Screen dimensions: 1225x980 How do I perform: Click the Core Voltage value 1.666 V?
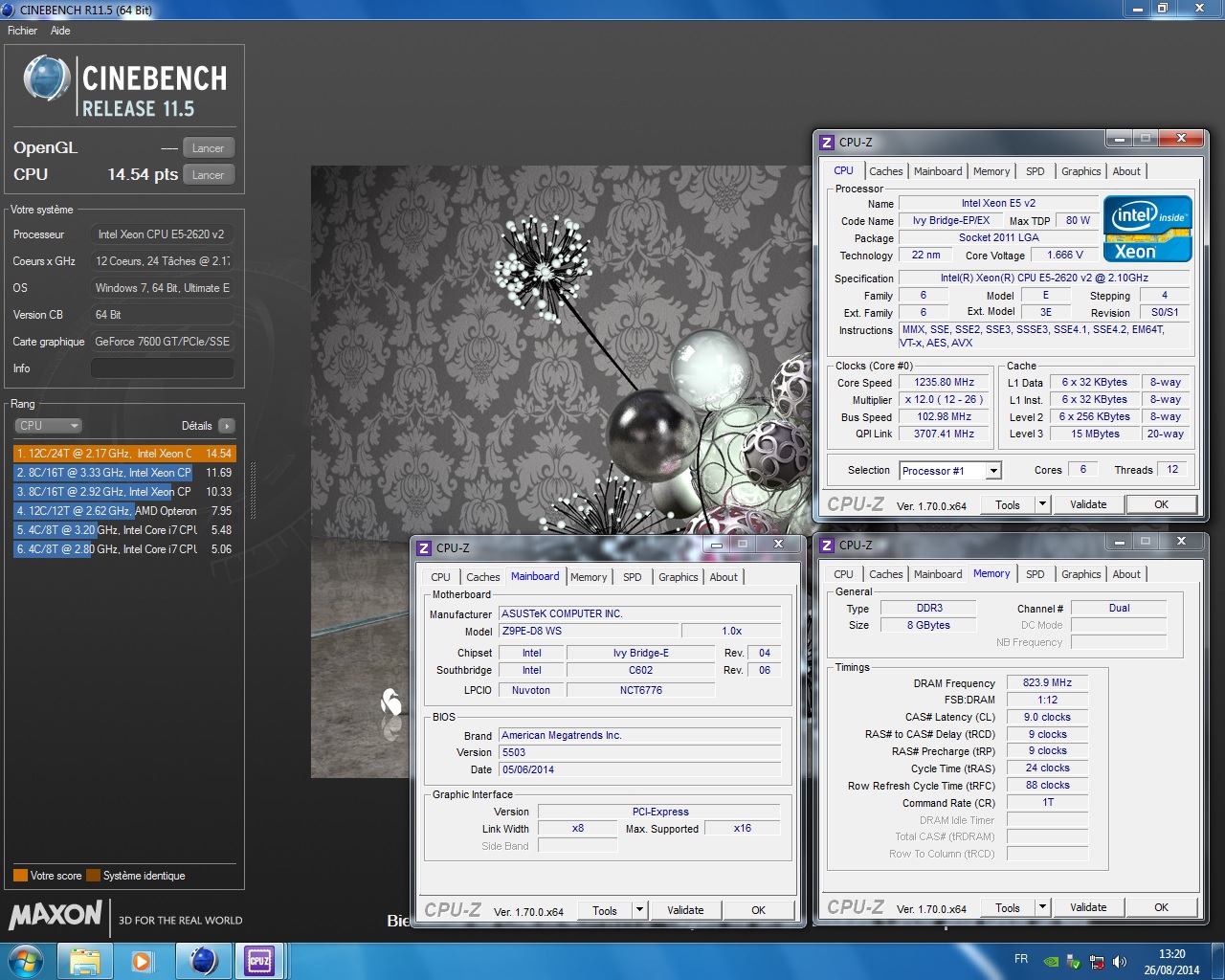[x=1065, y=256]
